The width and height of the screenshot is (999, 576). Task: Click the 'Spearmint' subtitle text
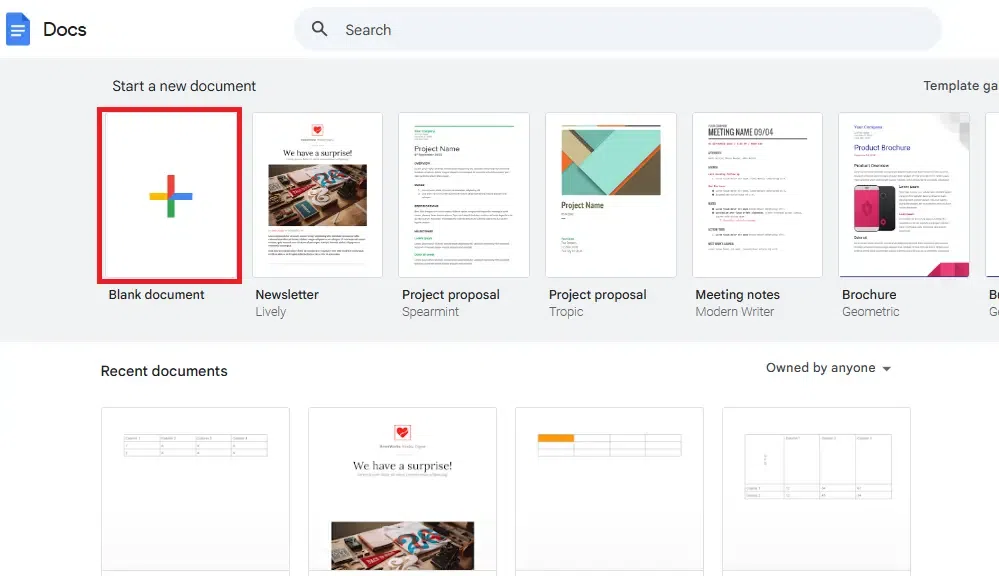[430, 312]
